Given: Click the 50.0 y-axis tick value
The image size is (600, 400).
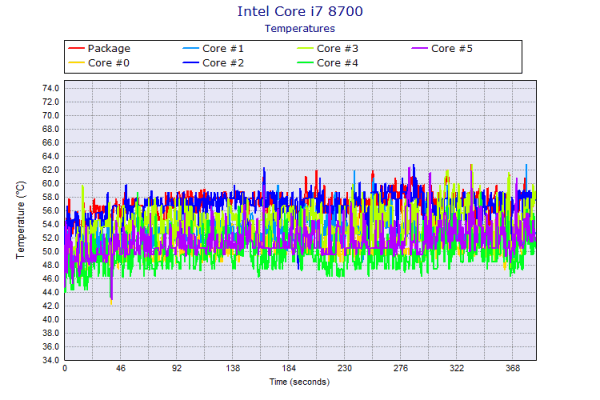Looking at the screenshot, I should click(51, 251).
